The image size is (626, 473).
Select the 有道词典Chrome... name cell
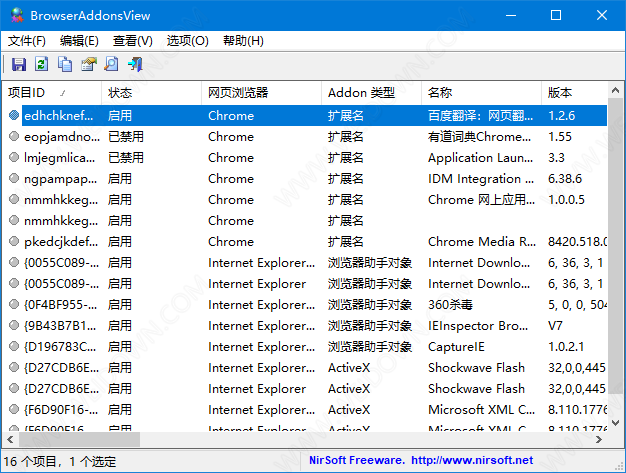479,137
